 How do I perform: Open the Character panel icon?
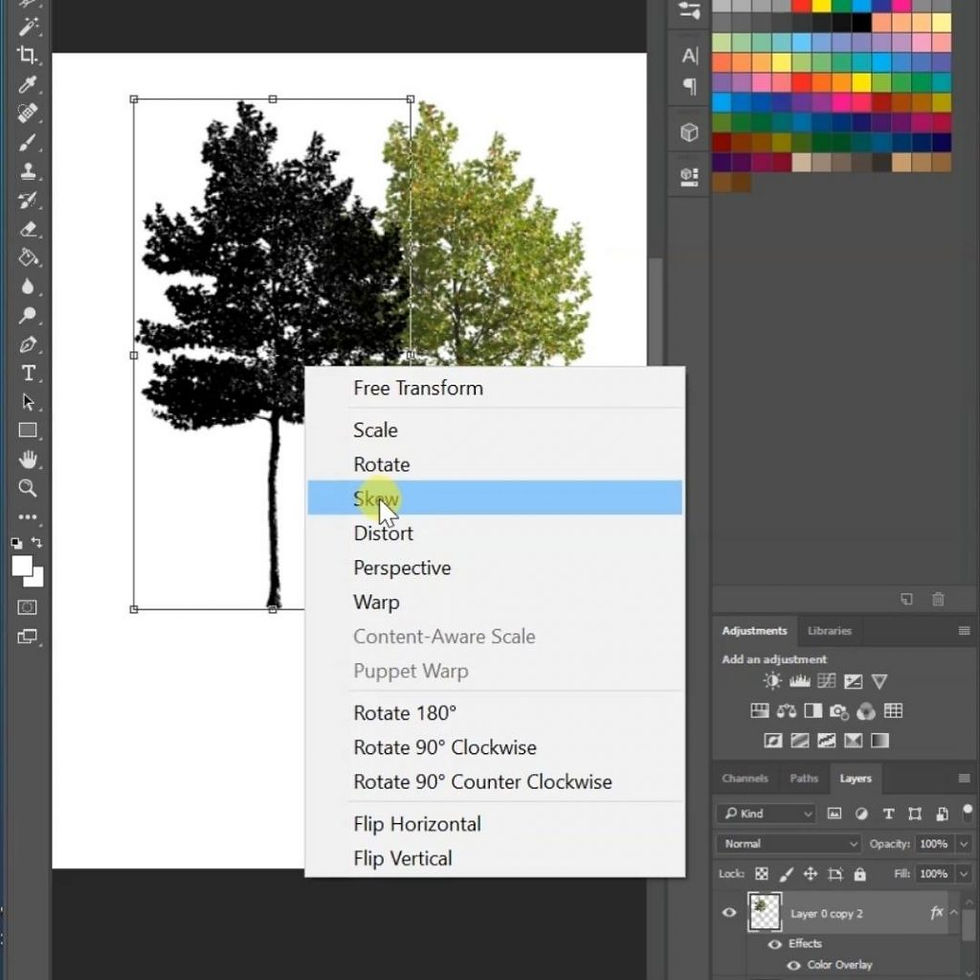click(689, 56)
